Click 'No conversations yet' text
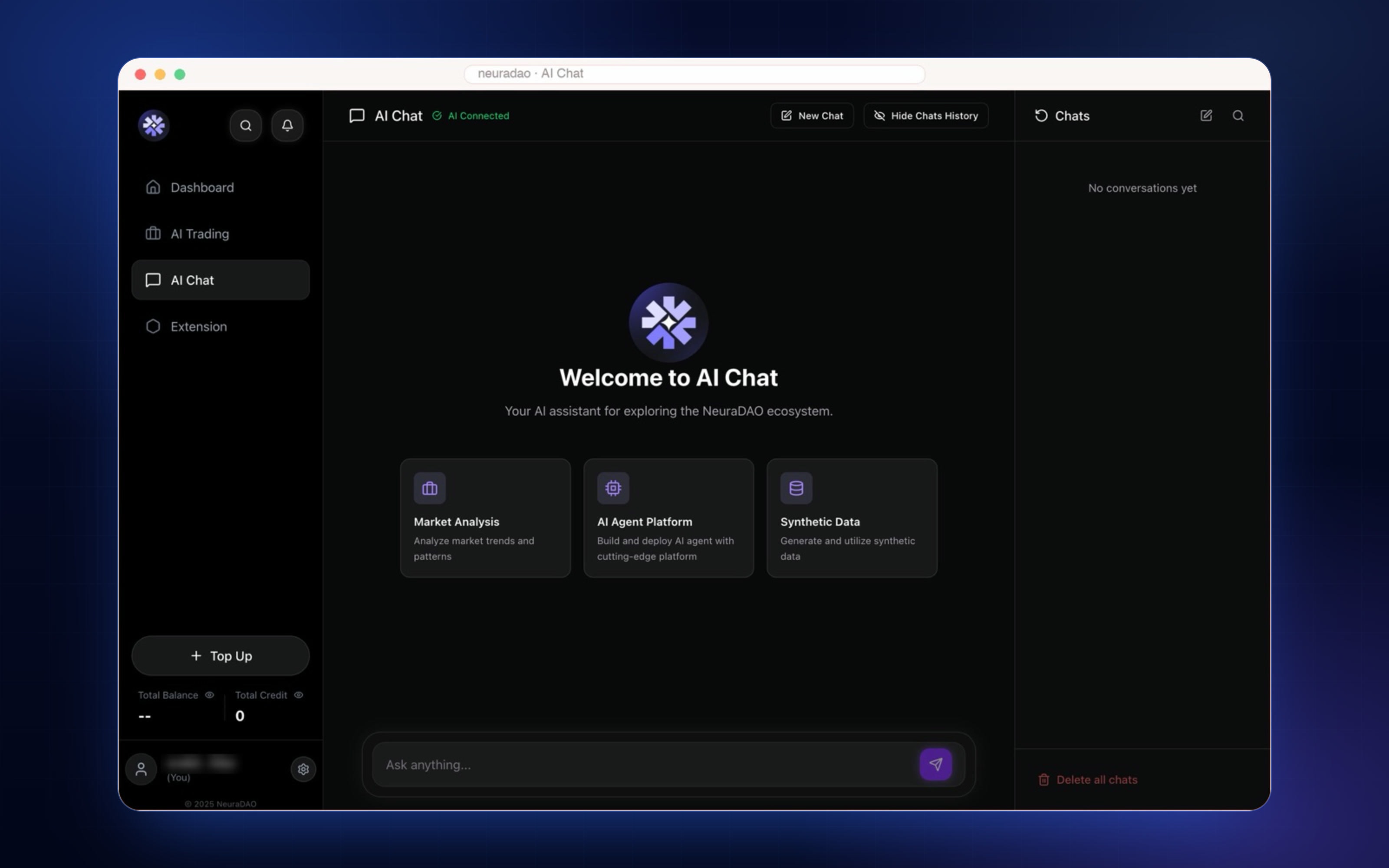Viewport: 1389px width, 868px height. (1142, 188)
